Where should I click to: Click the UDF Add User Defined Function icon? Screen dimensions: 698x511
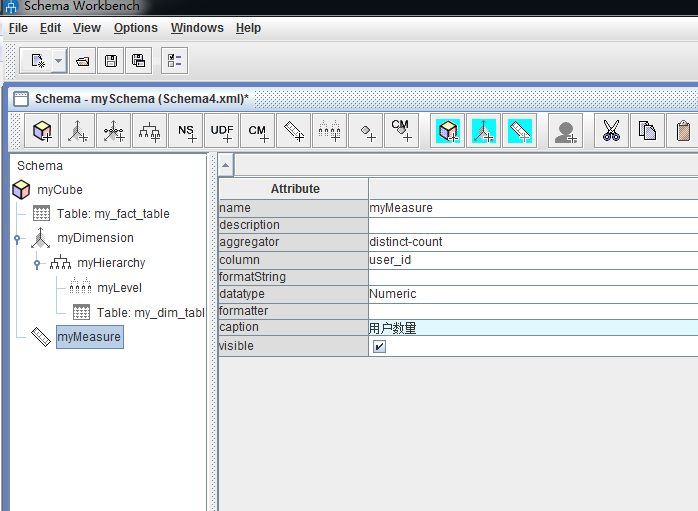tap(222, 131)
